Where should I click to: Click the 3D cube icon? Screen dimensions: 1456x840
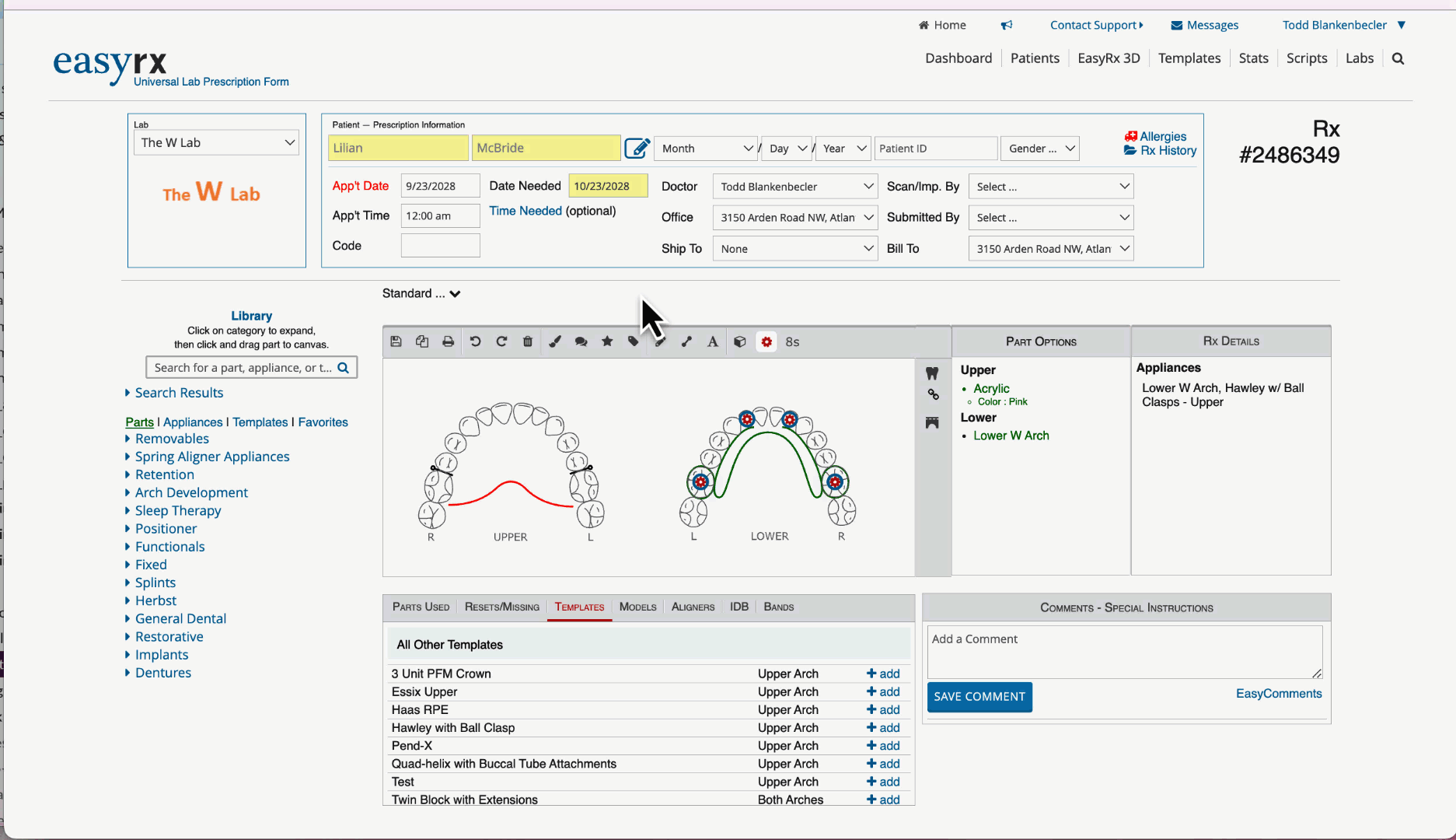pyautogui.click(x=740, y=341)
